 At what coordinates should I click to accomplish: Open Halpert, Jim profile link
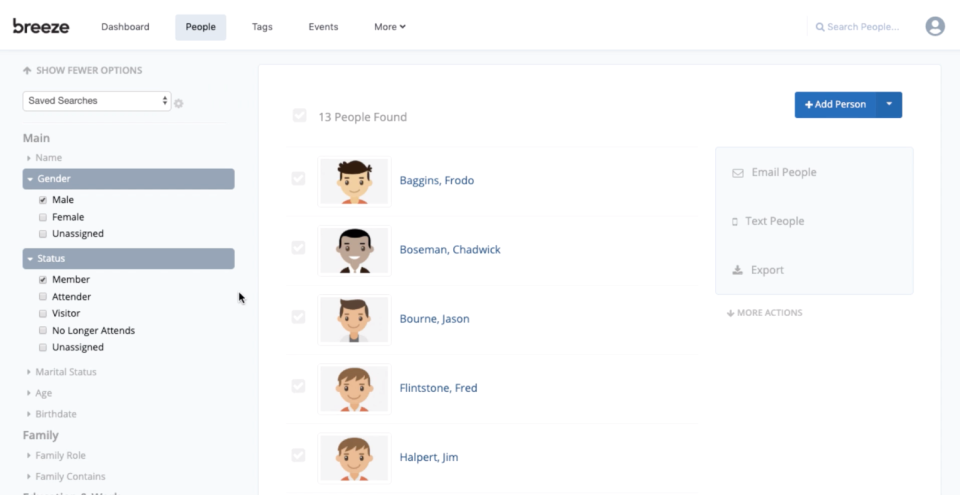(x=429, y=458)
